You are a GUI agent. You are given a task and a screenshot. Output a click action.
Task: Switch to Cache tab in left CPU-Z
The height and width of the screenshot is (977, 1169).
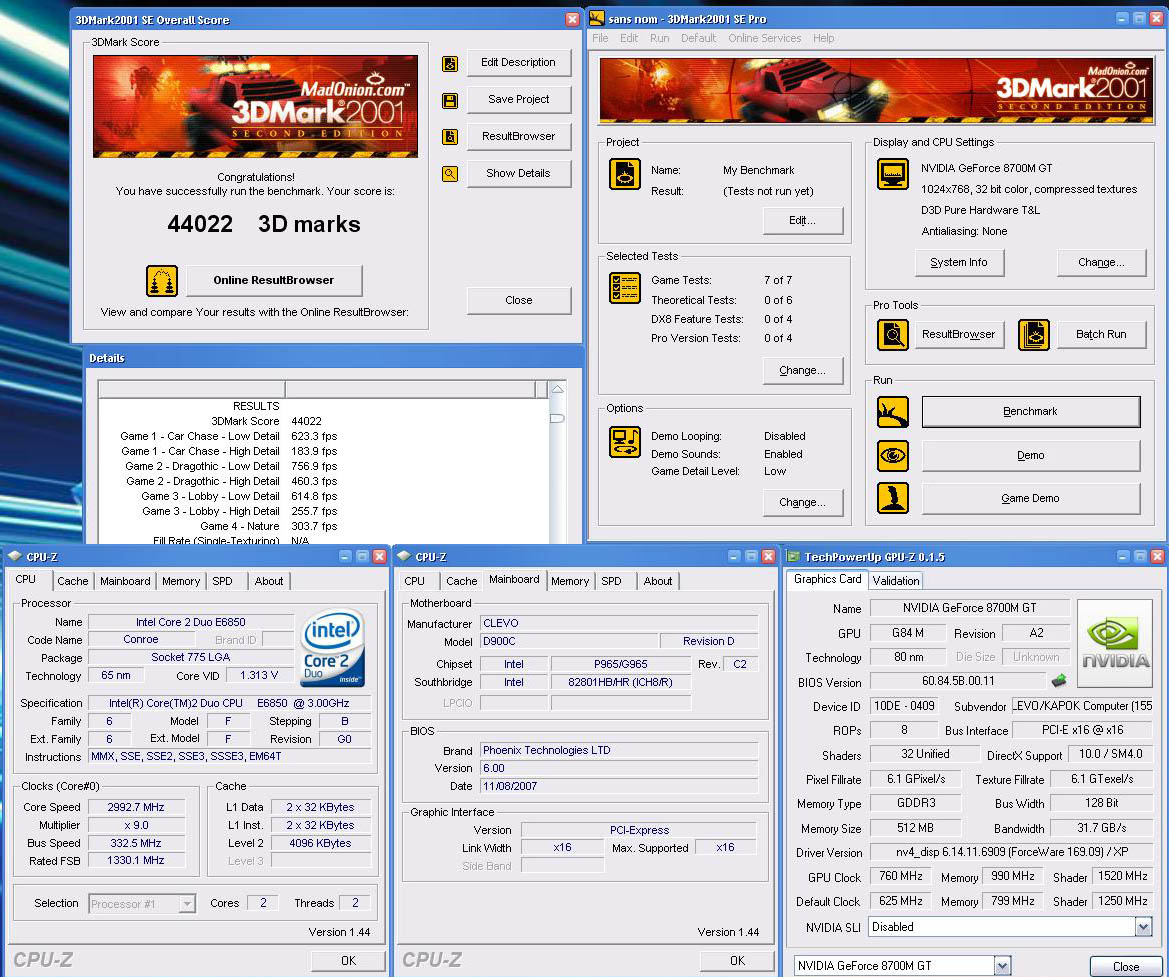point(72,581)
